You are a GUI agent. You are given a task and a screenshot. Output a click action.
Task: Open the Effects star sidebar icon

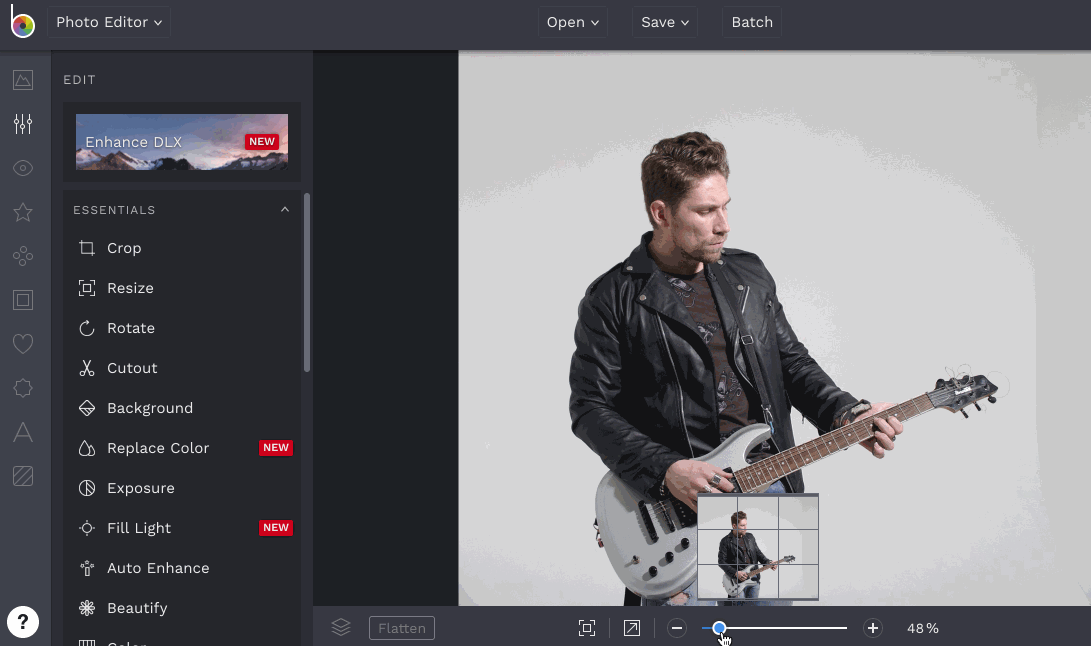23,212
